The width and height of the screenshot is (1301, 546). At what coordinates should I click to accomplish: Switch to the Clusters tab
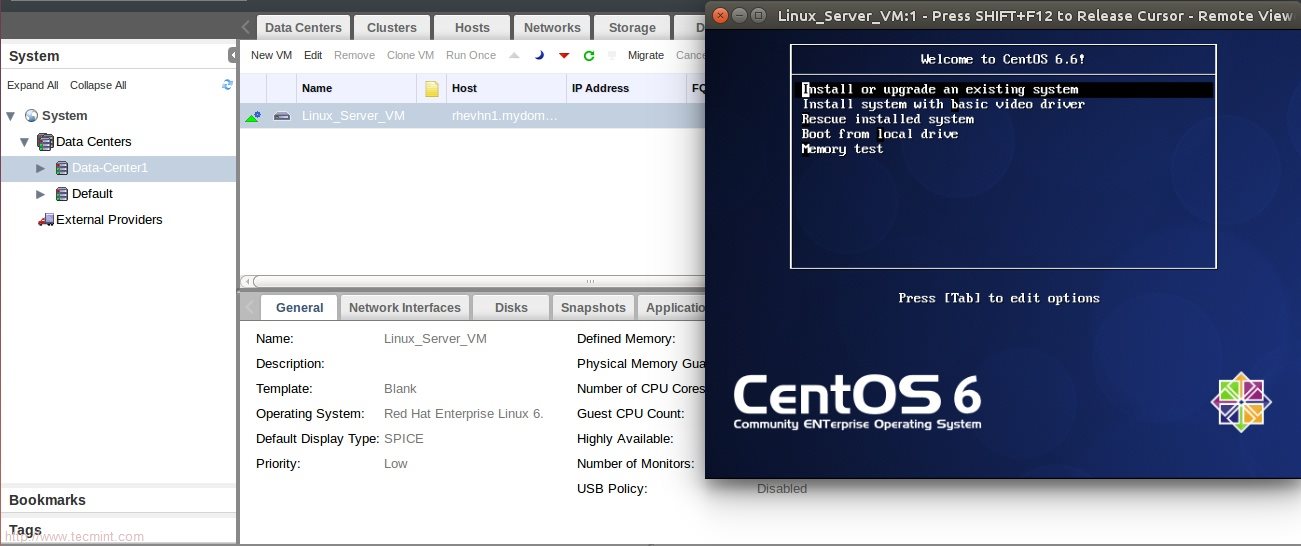[x=391, y=28]
